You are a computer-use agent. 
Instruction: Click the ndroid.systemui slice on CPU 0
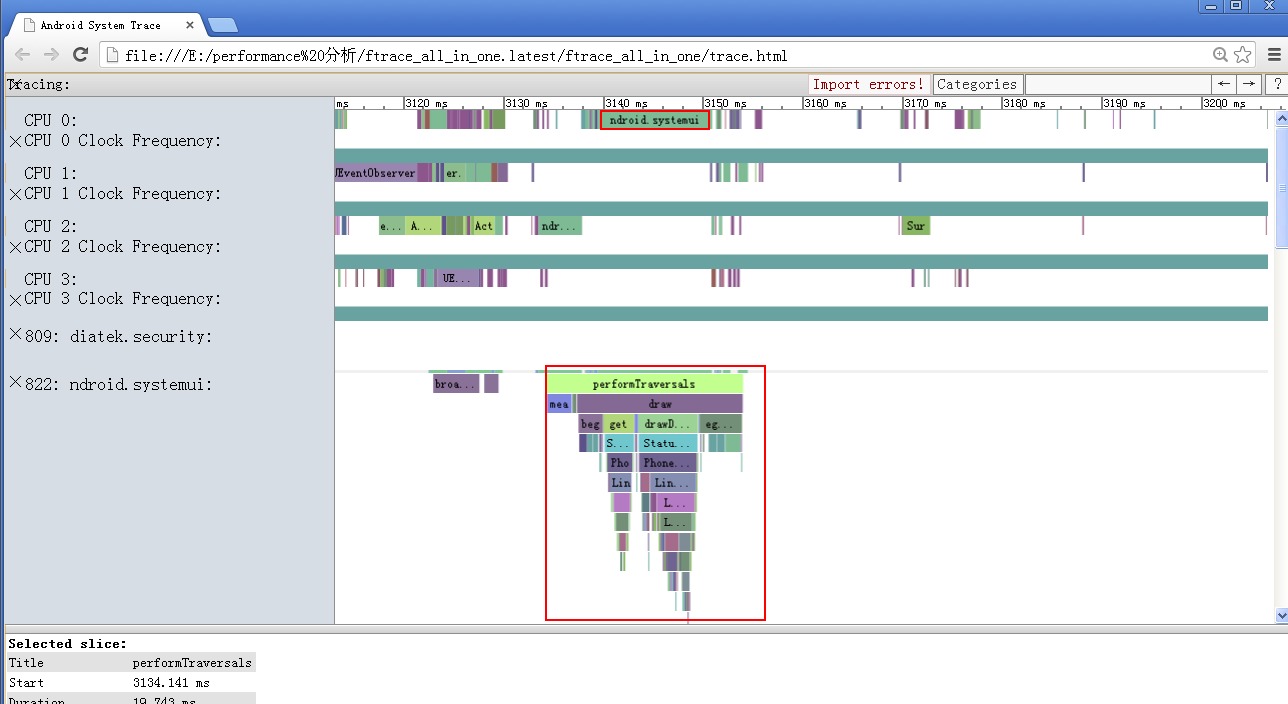click(654, 120)
